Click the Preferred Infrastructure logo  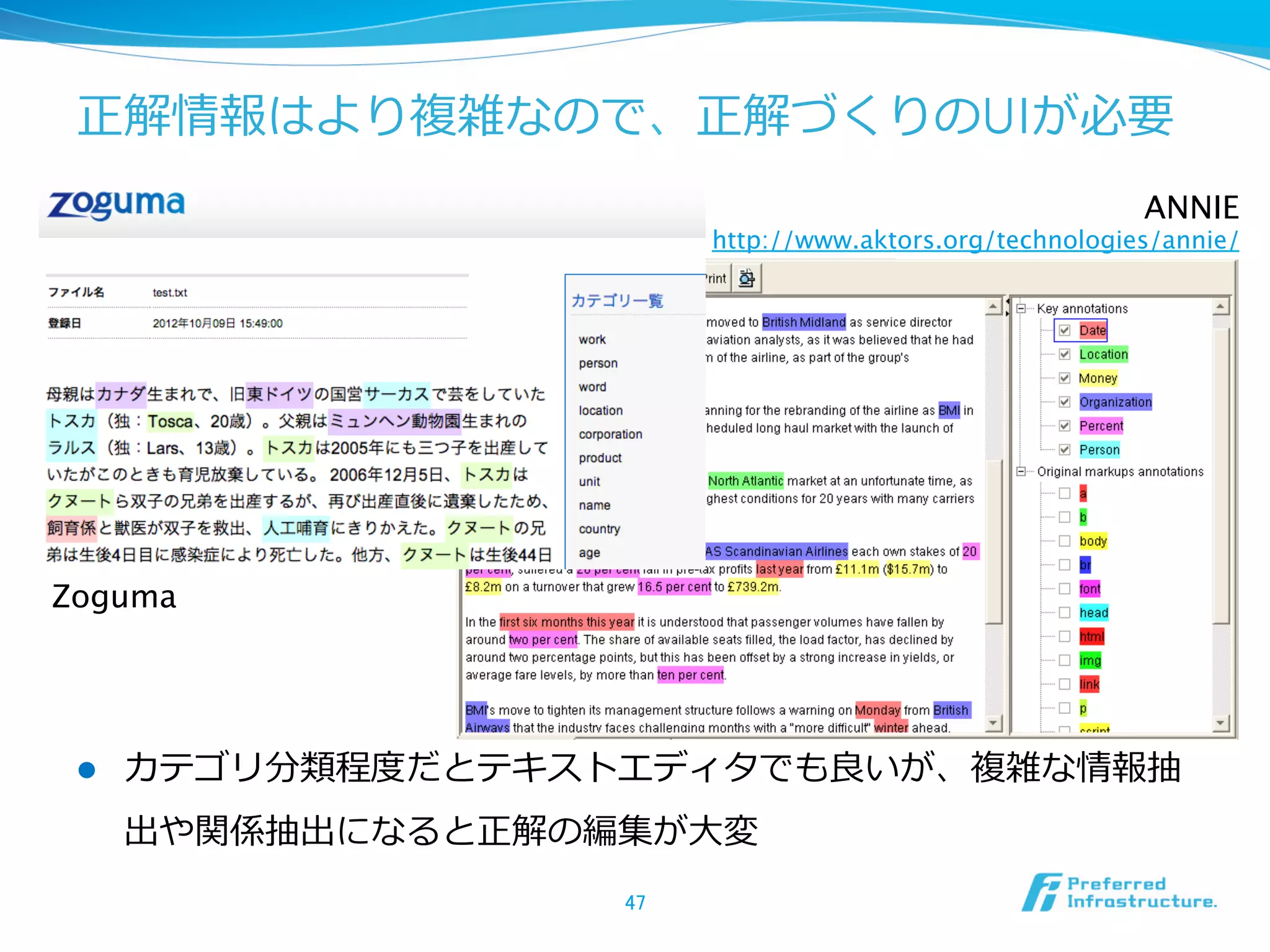coord(1119,892)
